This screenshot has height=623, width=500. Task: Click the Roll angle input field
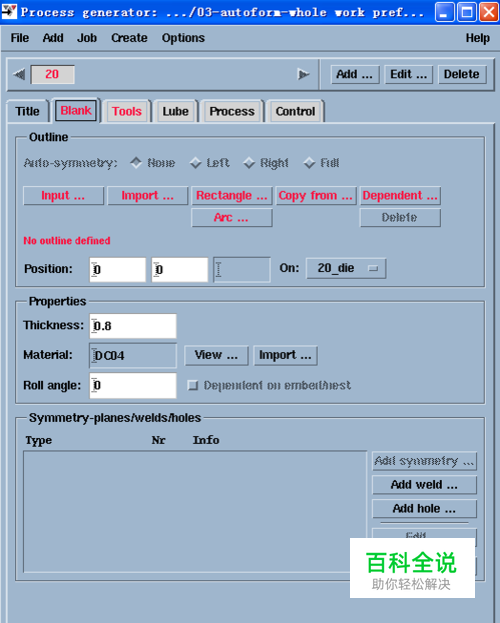133,385
